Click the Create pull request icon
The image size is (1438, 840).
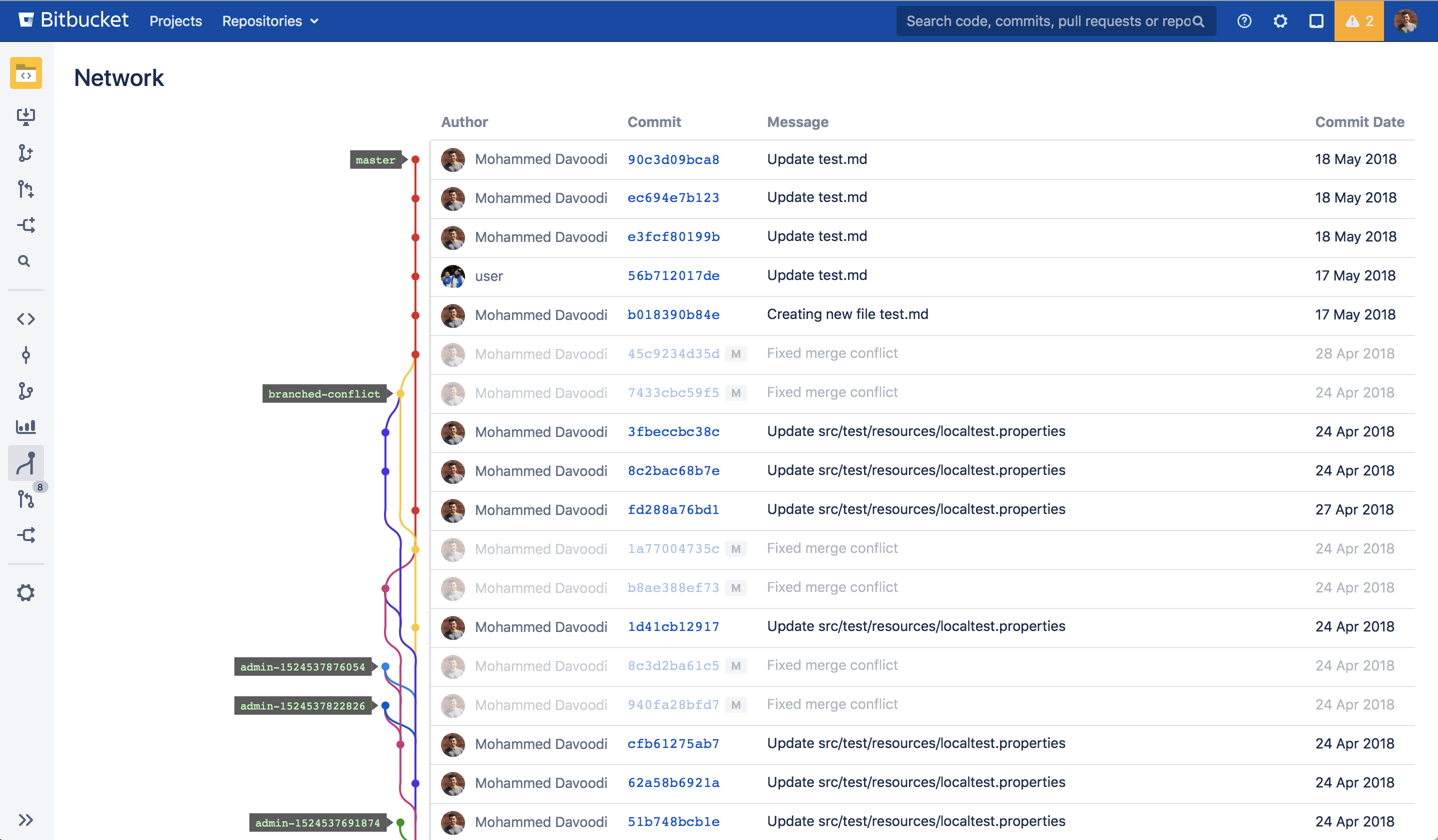pos(25,189)
